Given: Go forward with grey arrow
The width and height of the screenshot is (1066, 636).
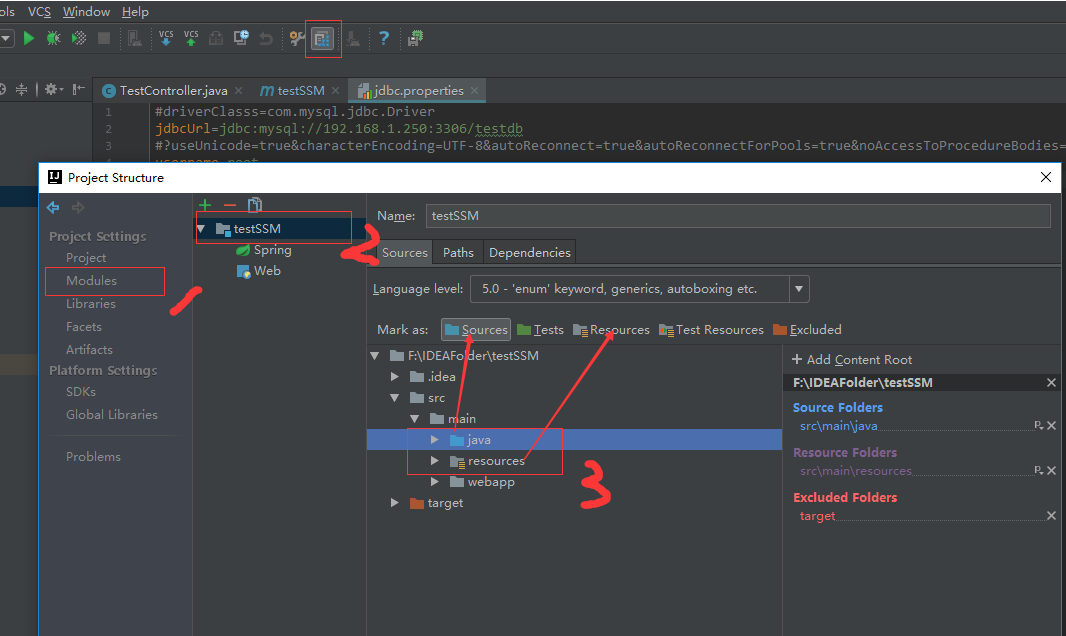Looking at the screenshot, I should click(78, 207).
